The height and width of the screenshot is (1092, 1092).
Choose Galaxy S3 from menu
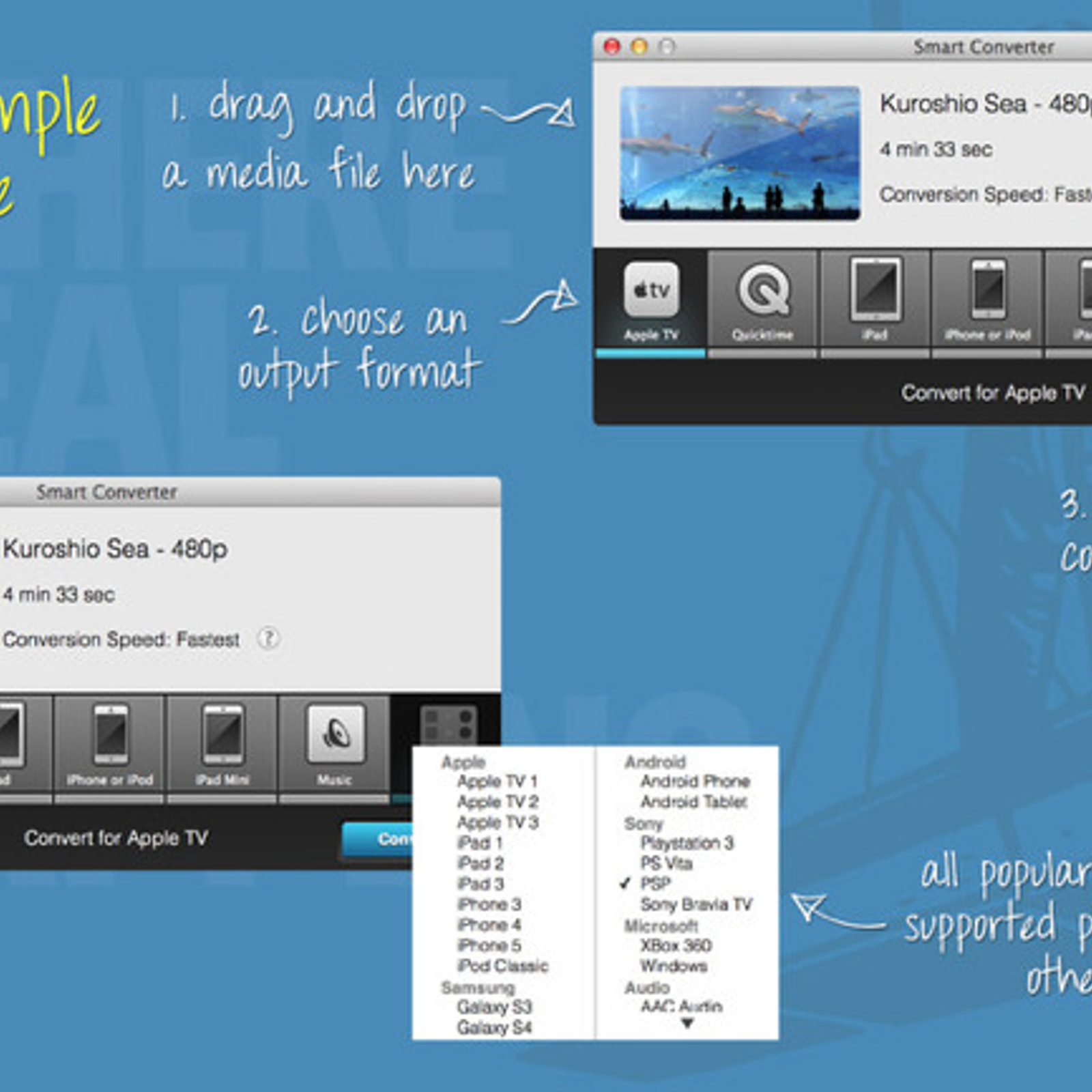[x=494, y=1007]
